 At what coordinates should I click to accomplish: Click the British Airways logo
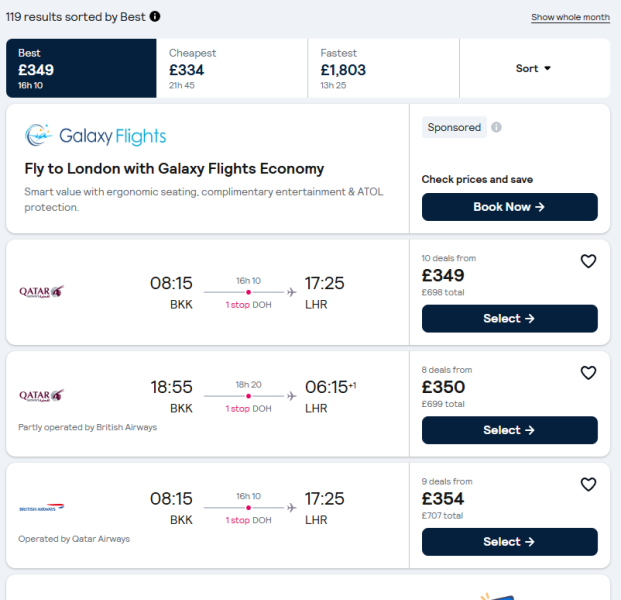coord(42,507)
